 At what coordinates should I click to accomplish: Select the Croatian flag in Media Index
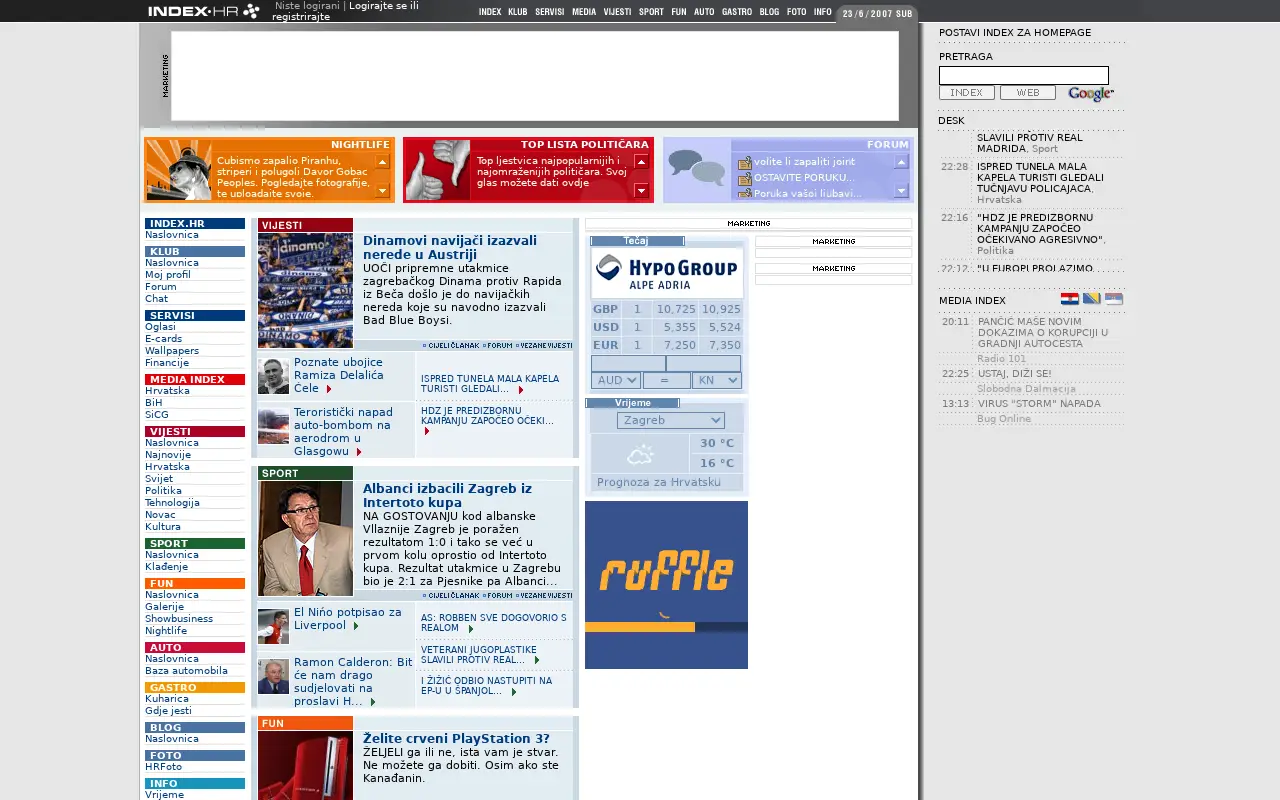[1070, 299]
